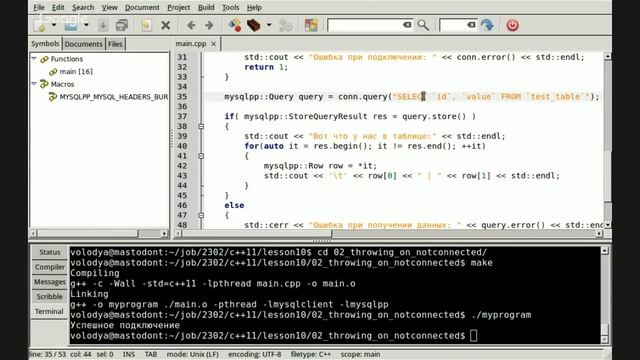Close the main.cpp tab with its X
The width and height of the screenshot is (640, 360).
[213, 44]
